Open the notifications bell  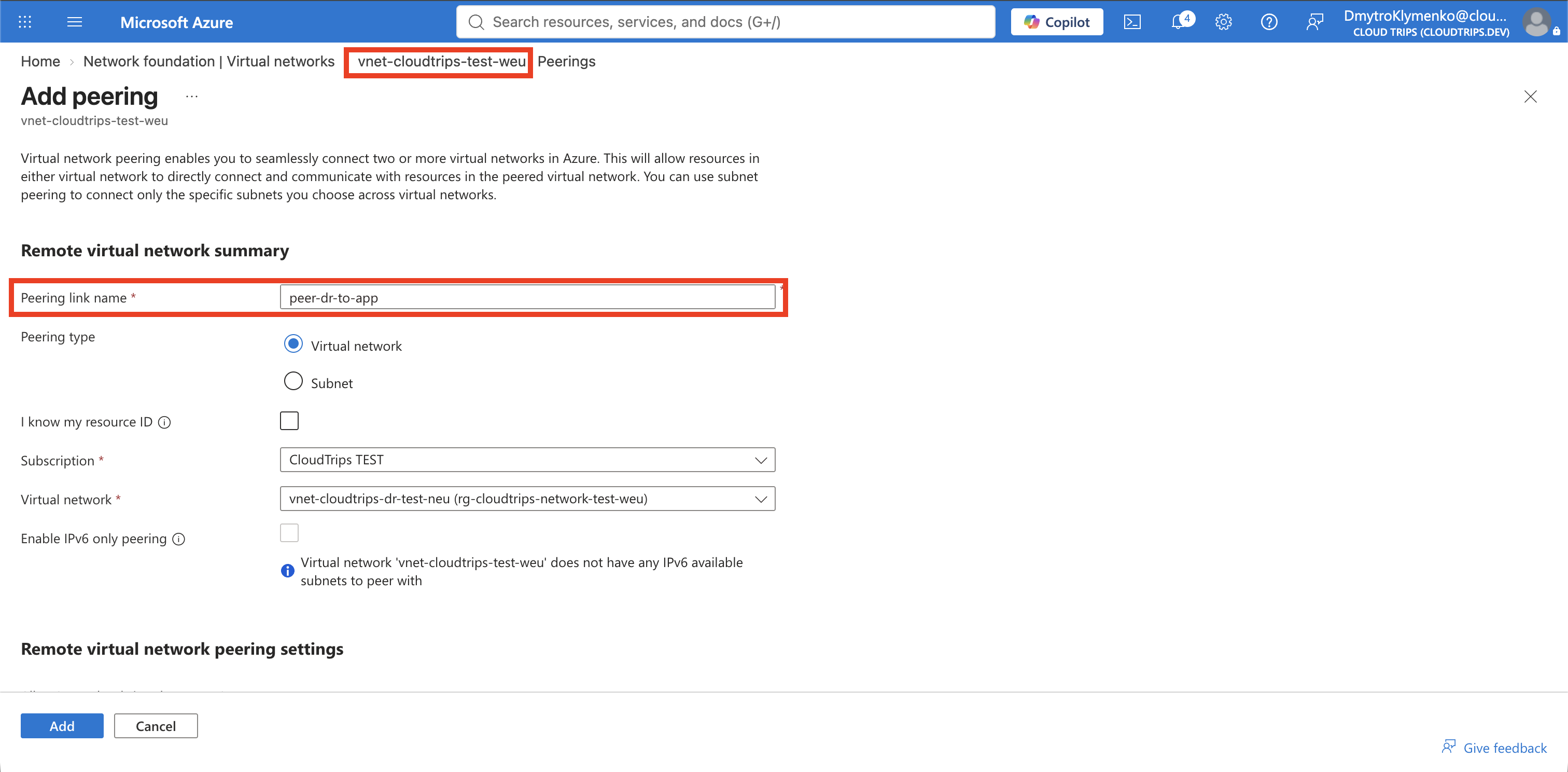[1180, 22]
